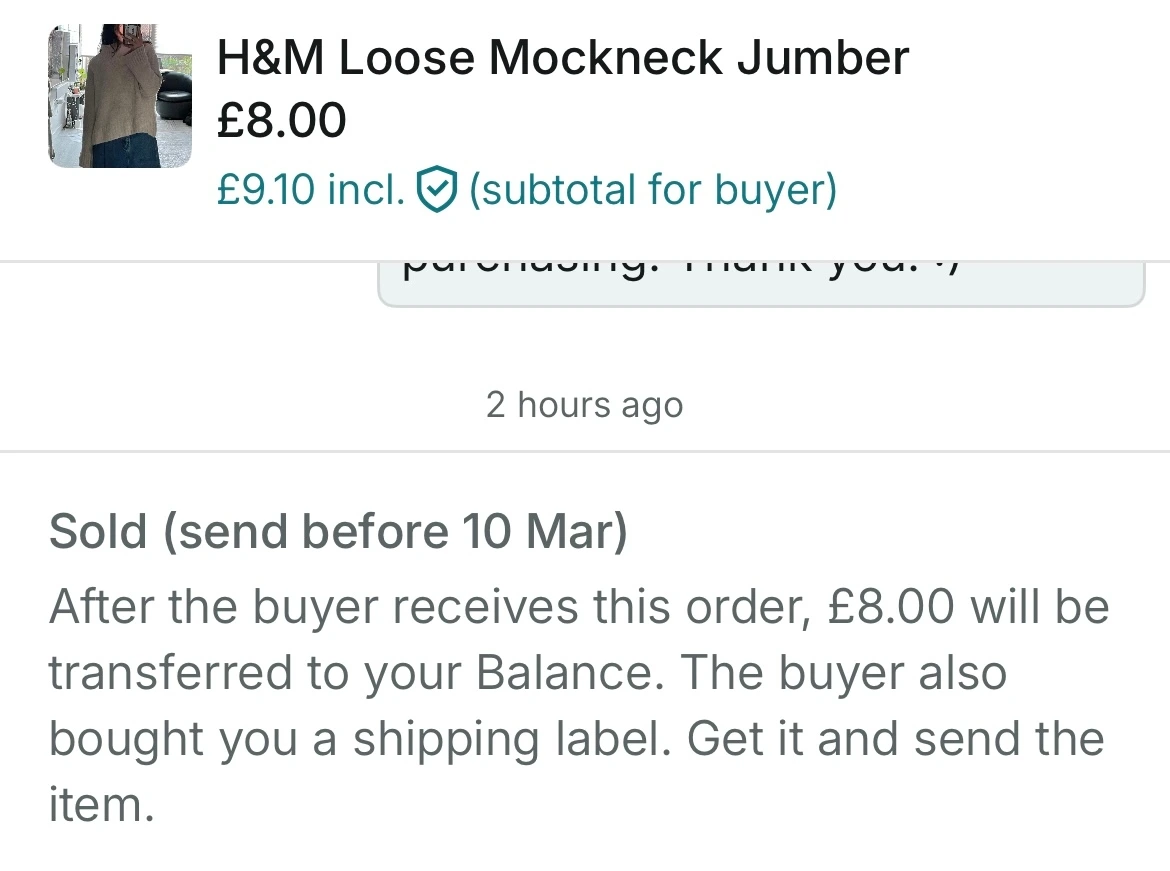
Task: Click the £8.00 price under the title
Action: pyautogui.click(x=281, y=121)
